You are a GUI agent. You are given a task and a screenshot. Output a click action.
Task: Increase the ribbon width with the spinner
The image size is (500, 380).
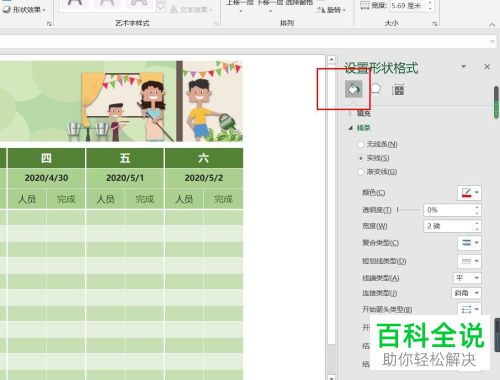click(x=430, y=3)
